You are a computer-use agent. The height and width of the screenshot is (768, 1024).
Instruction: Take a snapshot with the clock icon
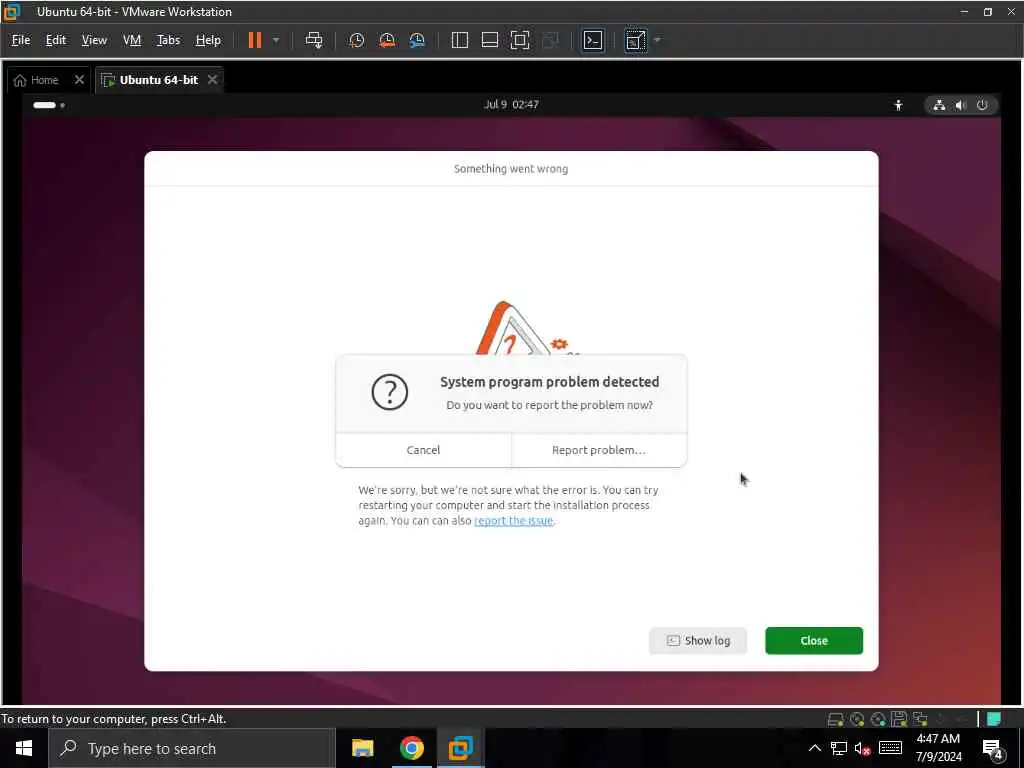(357, 40)
